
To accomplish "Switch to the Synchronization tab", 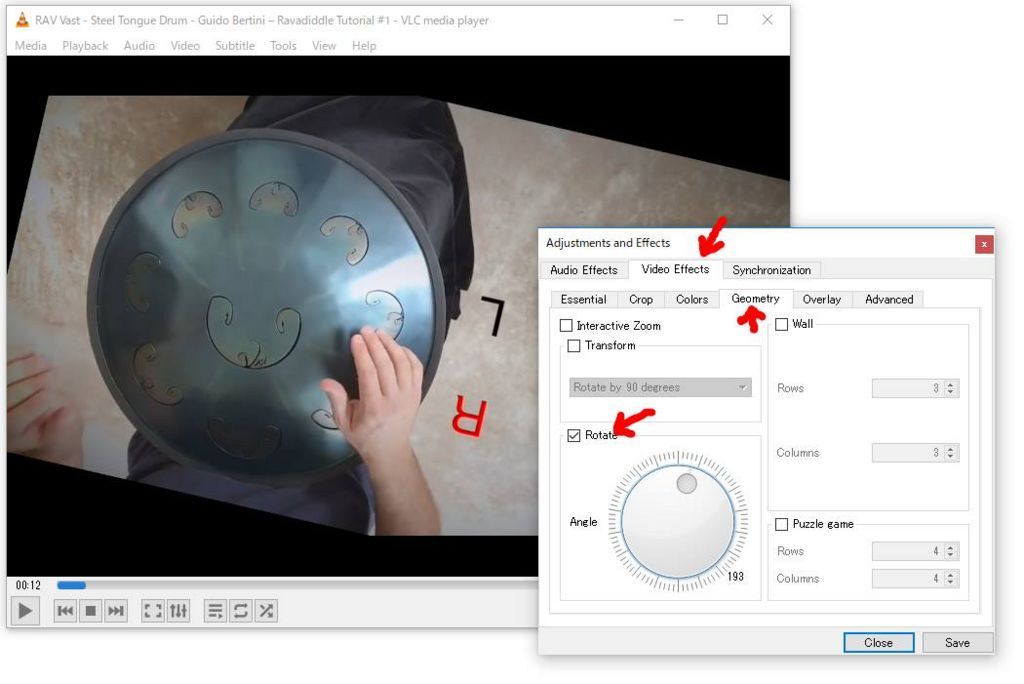I will pyautogui.click(x=771, y=270).
